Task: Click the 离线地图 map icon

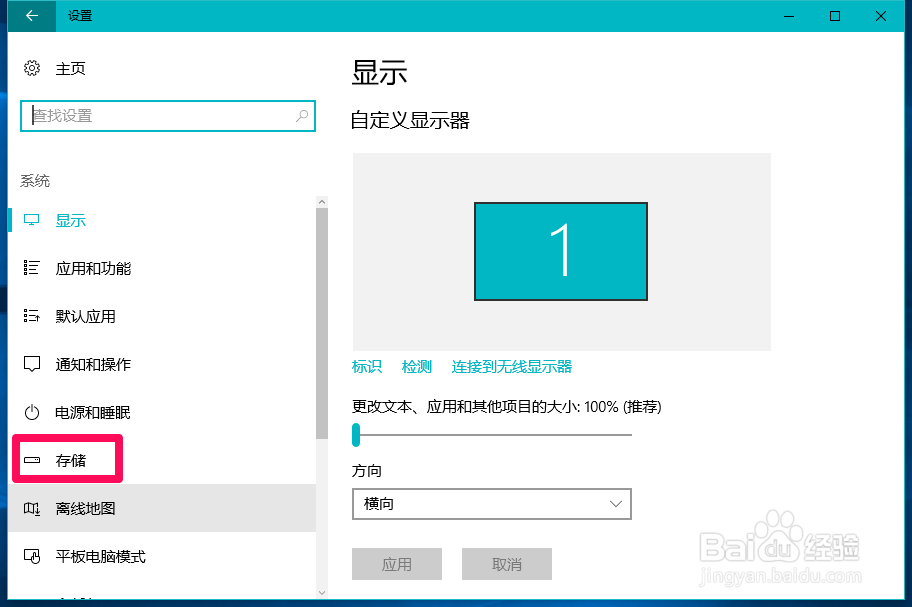Action: pyautogui.click(x=31, y=509)
